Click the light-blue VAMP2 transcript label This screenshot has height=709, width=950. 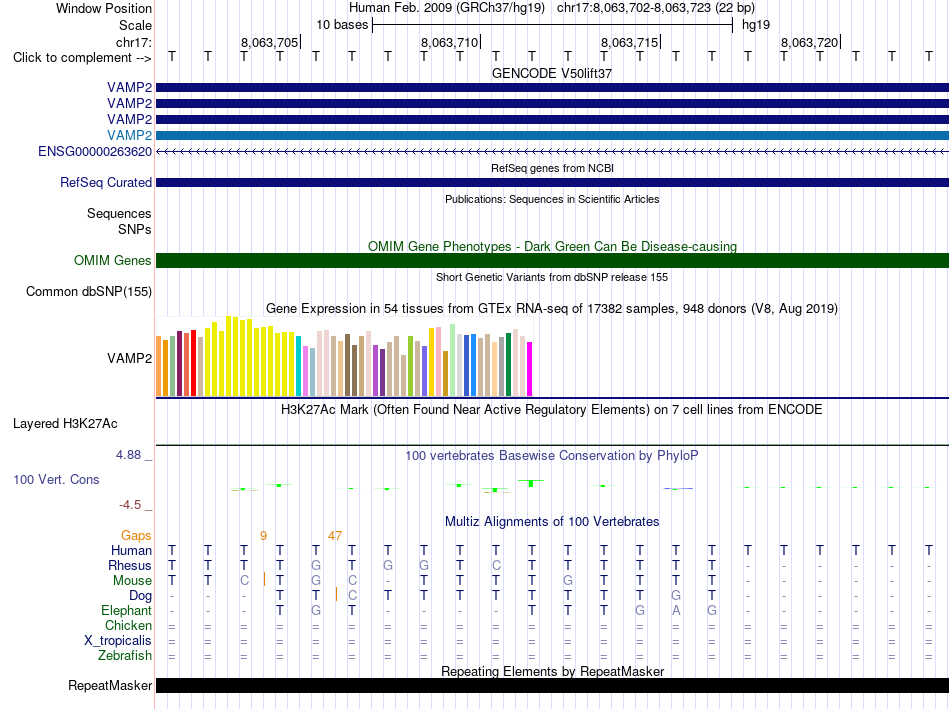[129, 135]
